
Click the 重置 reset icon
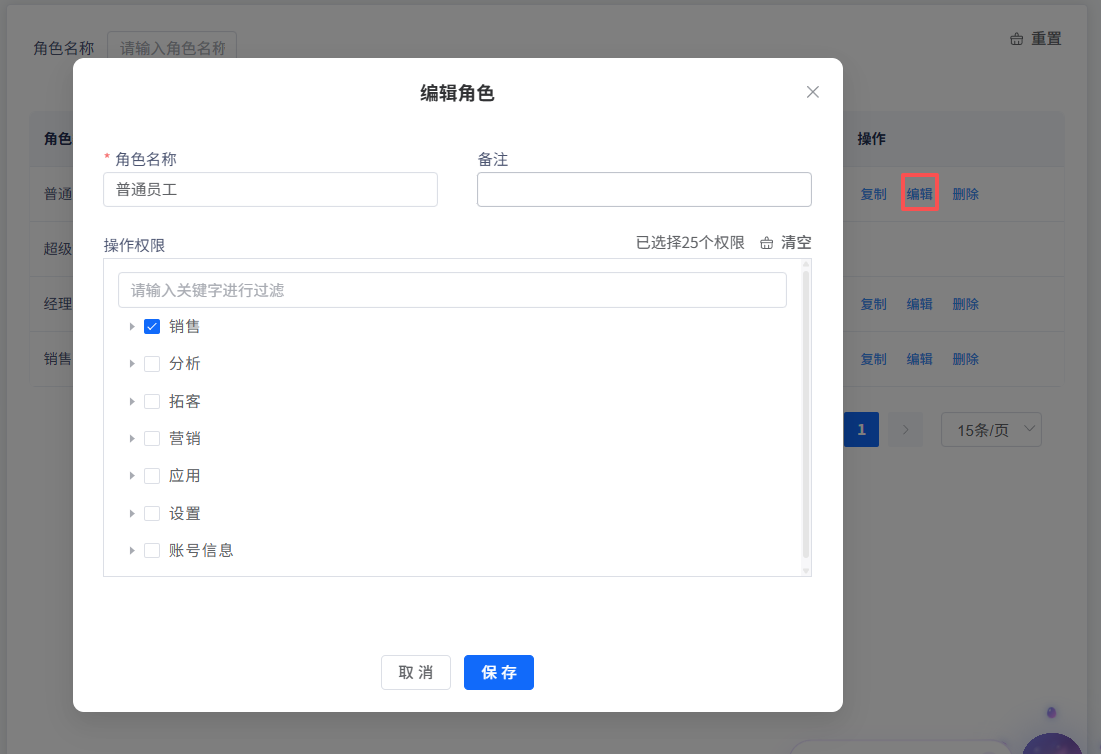(x=1017, y=39)
